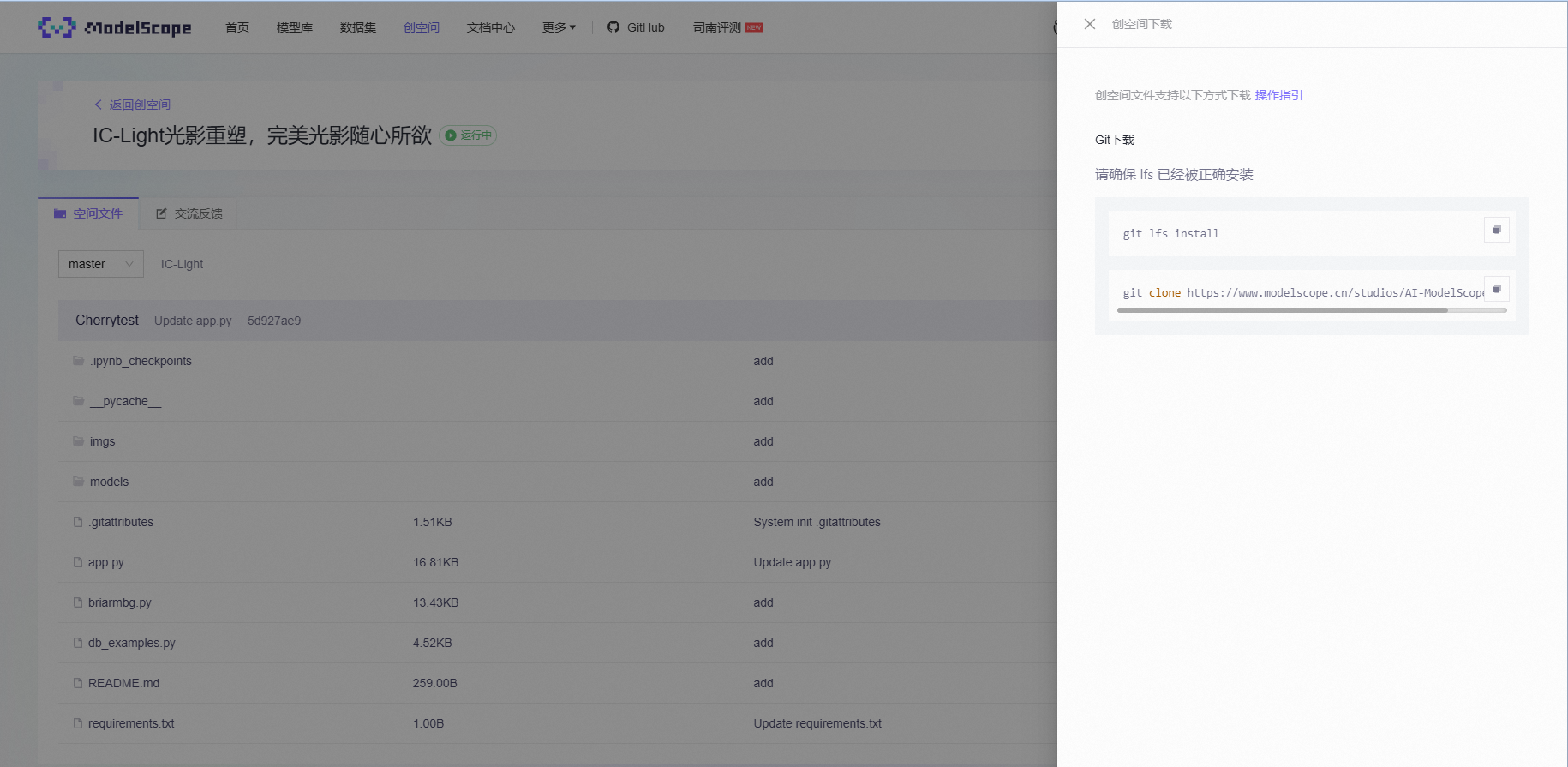Click the file icon beside .gitattributes
Viewport: 1568px width, 767px height.
tap(78, 522)
